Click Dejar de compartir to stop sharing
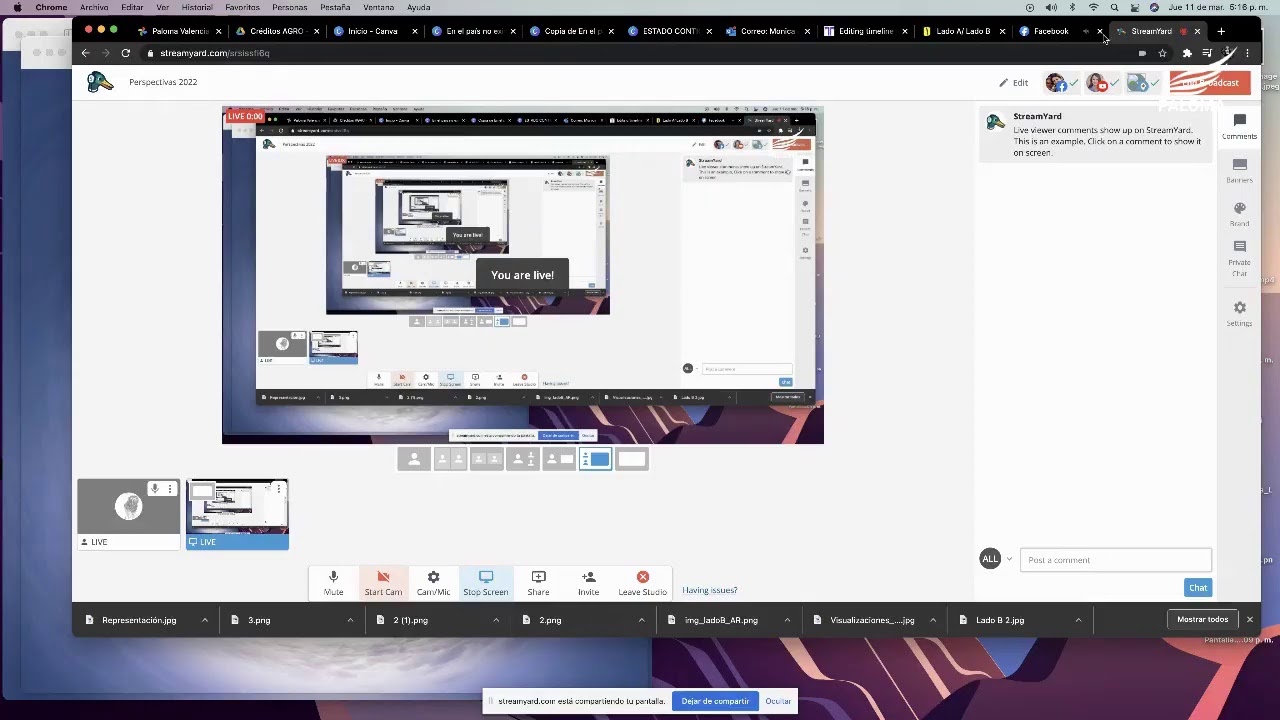The height and width of the screenshot is (720, 1280). 715,701
